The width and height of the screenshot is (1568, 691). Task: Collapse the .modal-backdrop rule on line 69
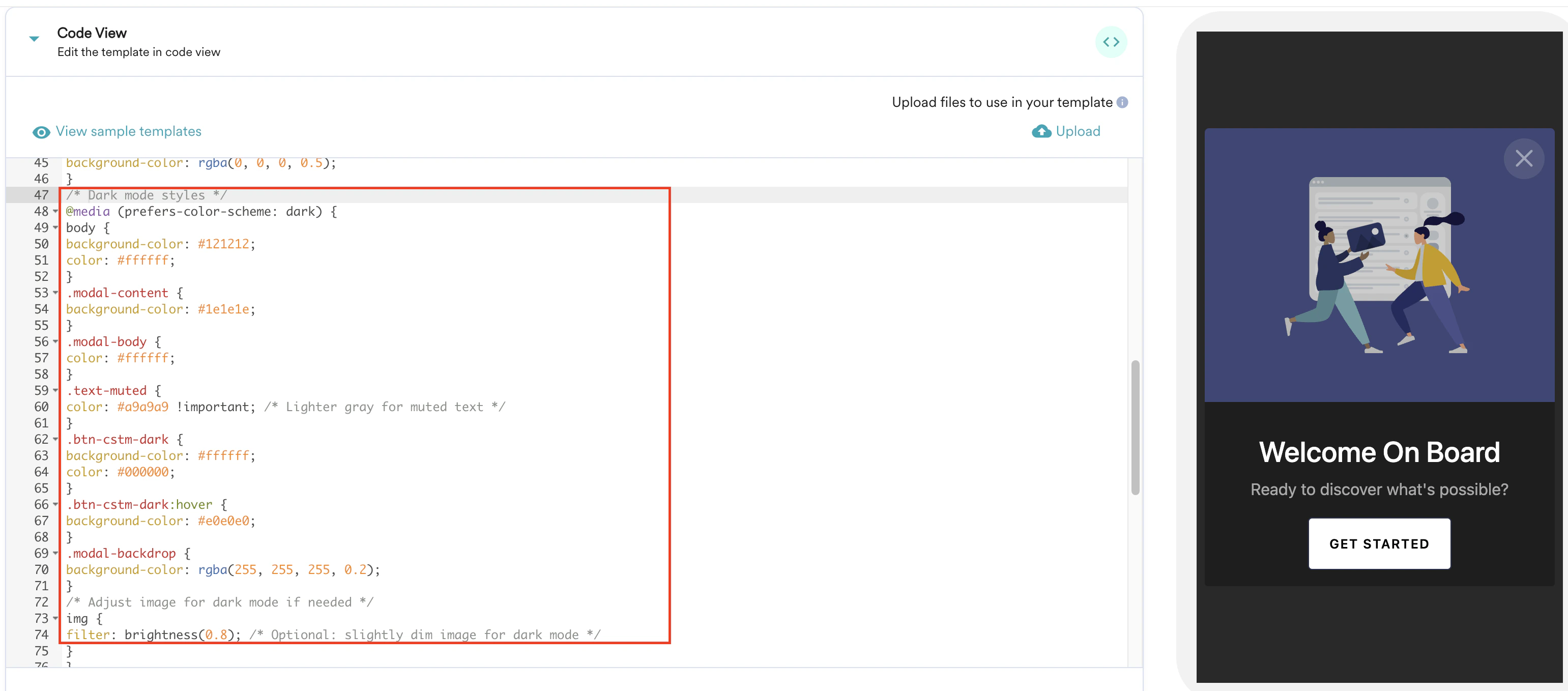[x=55, y=554]
